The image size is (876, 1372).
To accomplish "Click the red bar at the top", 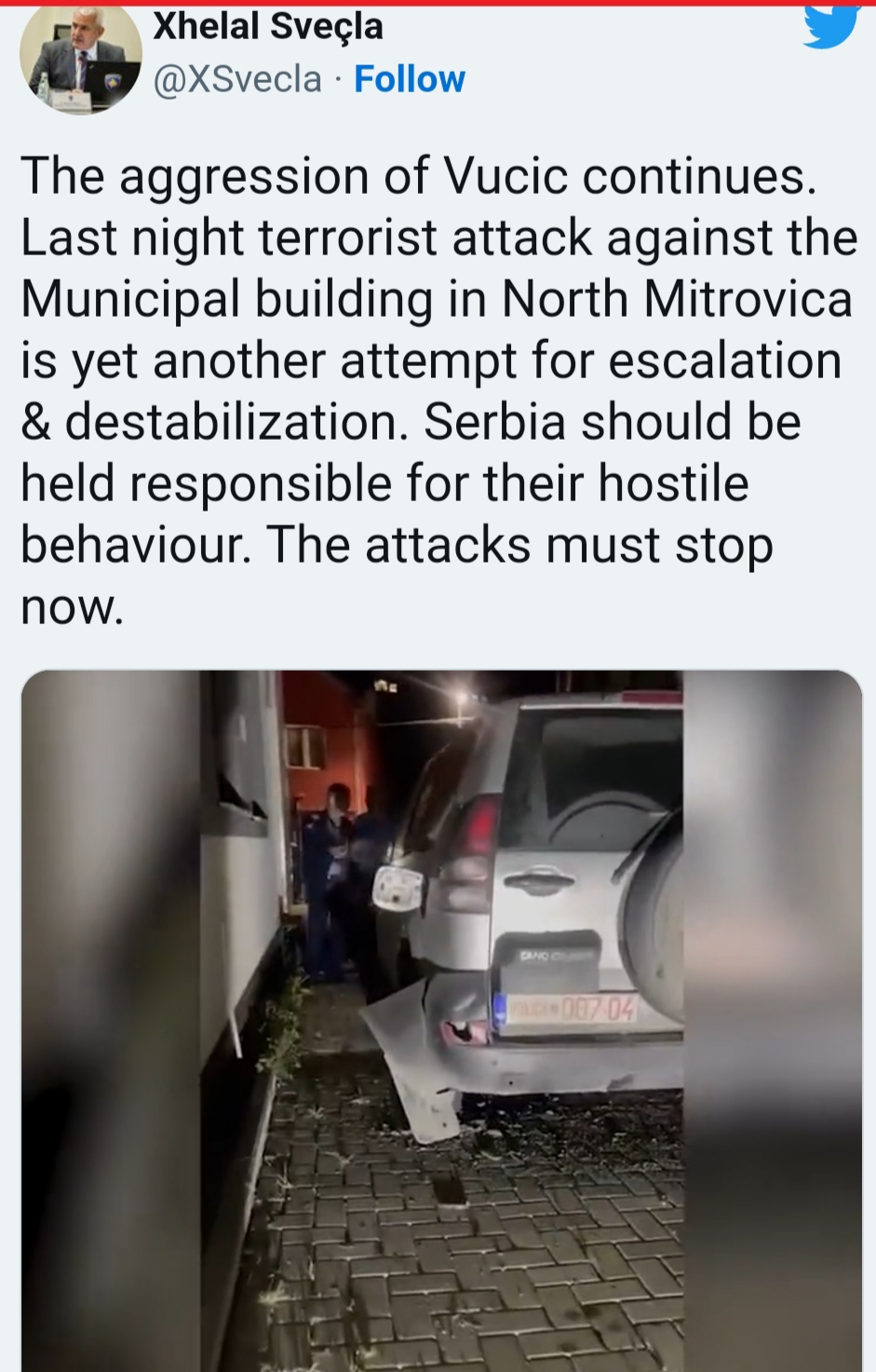I will [x=438, y=3].
